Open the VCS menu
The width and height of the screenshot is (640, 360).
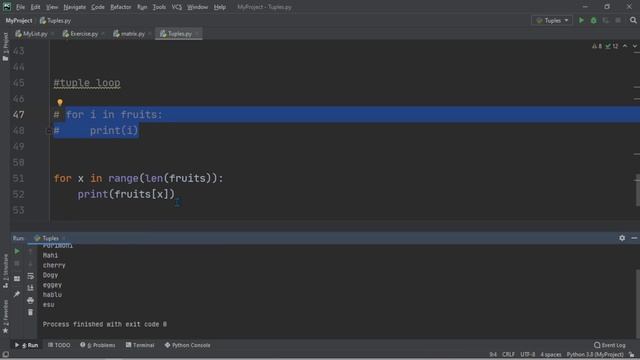177,7
